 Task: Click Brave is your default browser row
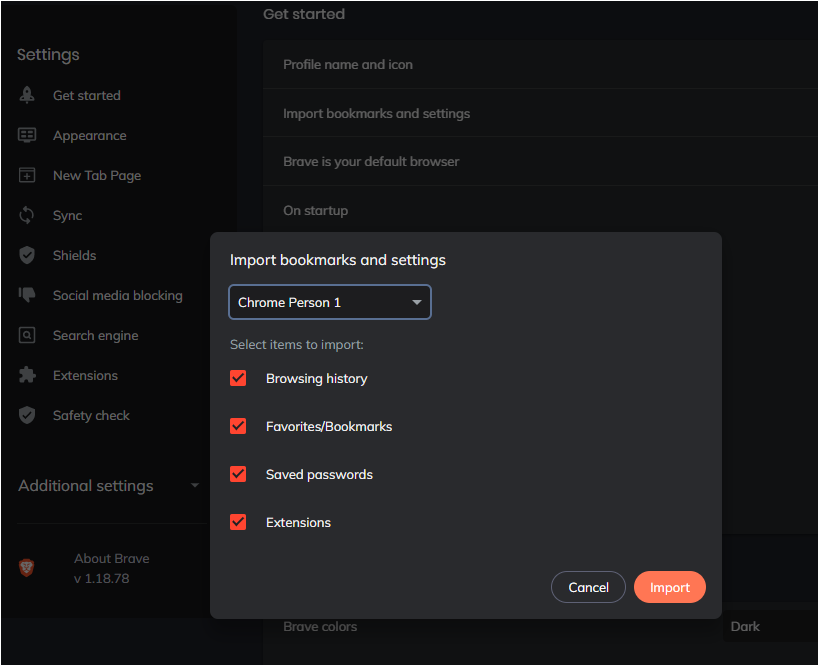[x=541, y=161]
